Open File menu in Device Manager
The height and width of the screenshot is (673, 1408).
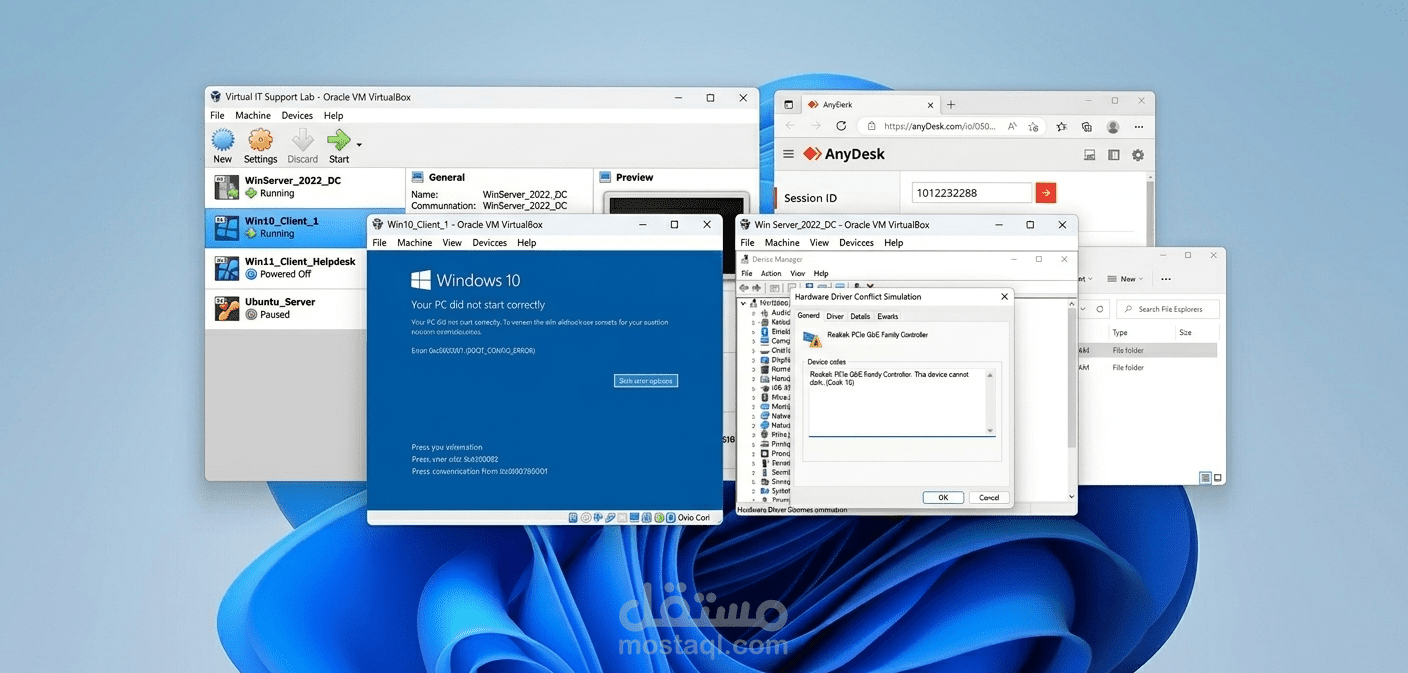(746, 273)
